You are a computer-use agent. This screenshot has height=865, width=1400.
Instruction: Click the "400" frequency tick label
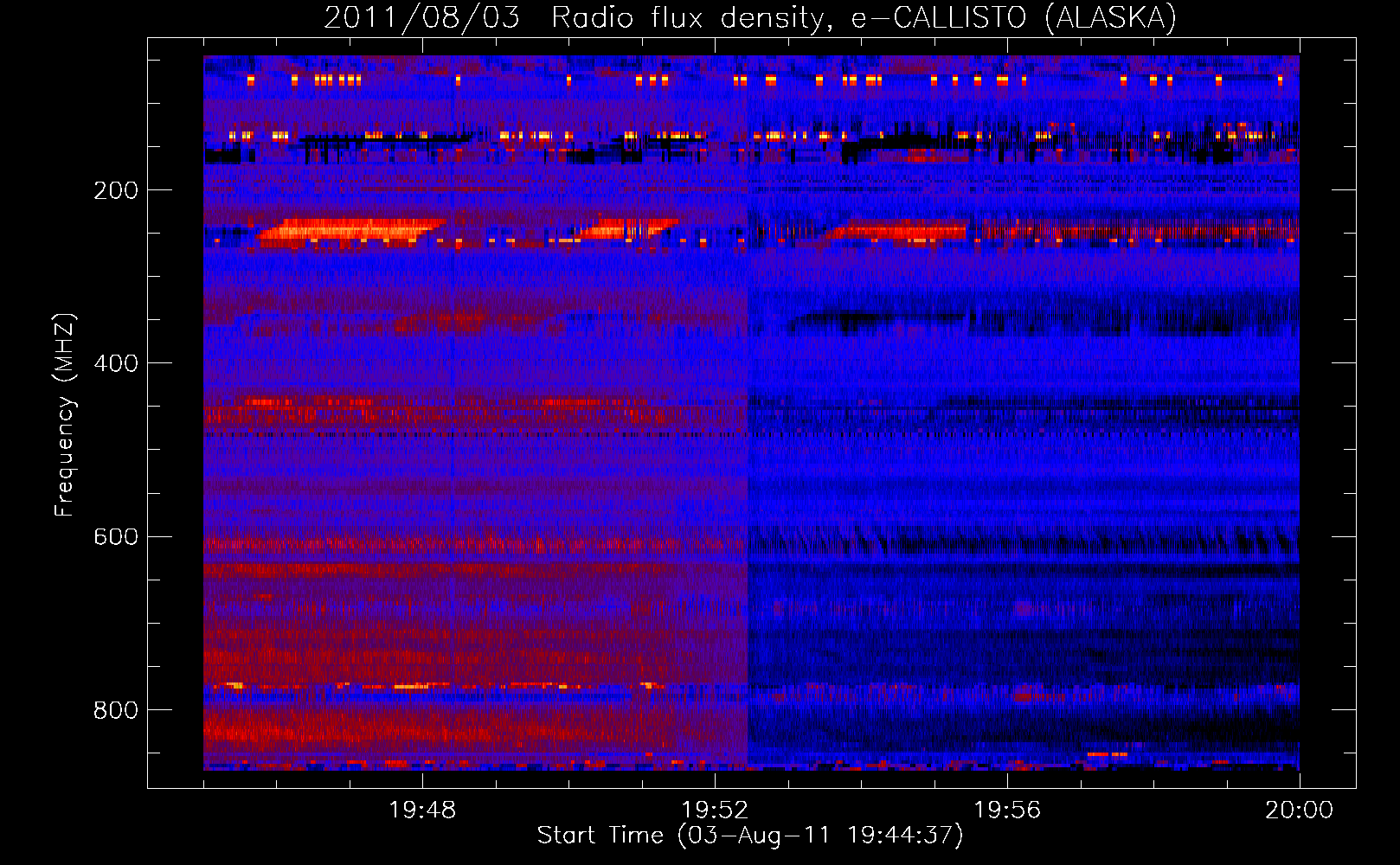[116, 363]
